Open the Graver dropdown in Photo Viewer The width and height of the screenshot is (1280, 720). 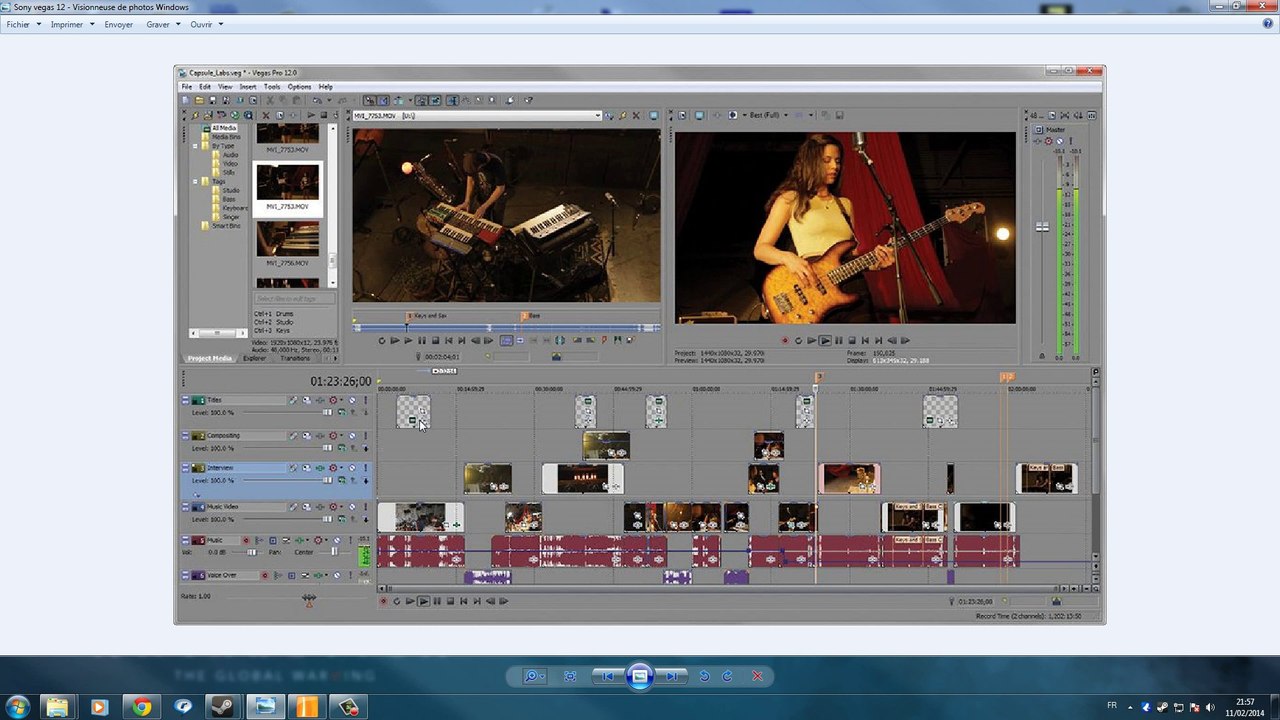162,24
